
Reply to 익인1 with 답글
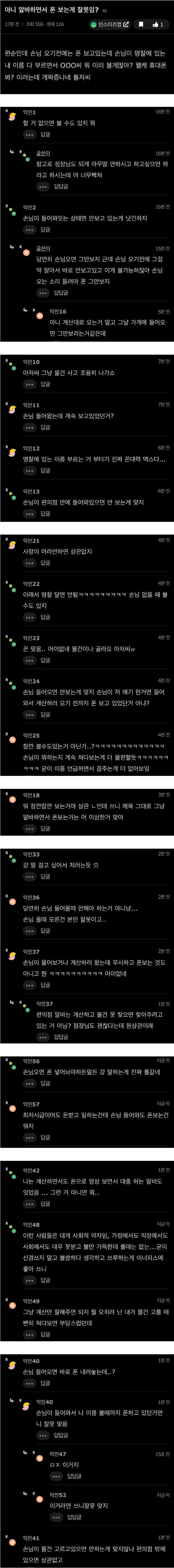pos(45,134)
